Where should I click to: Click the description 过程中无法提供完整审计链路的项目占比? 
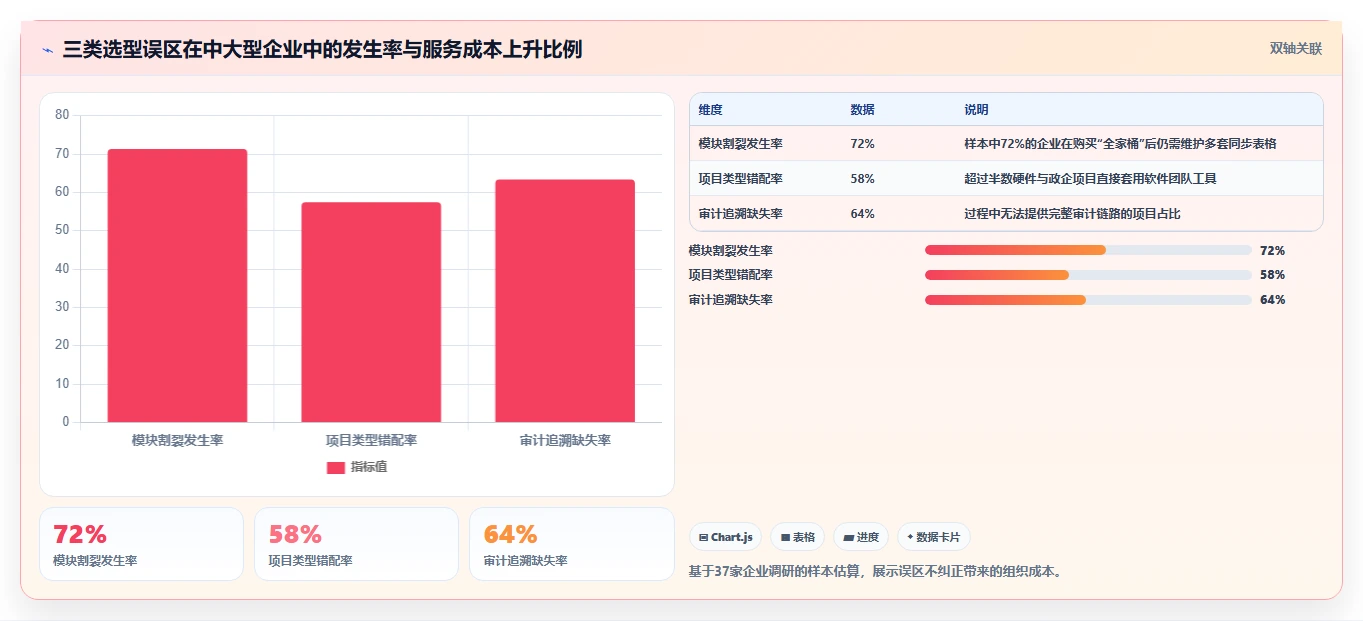[1073, 214]
